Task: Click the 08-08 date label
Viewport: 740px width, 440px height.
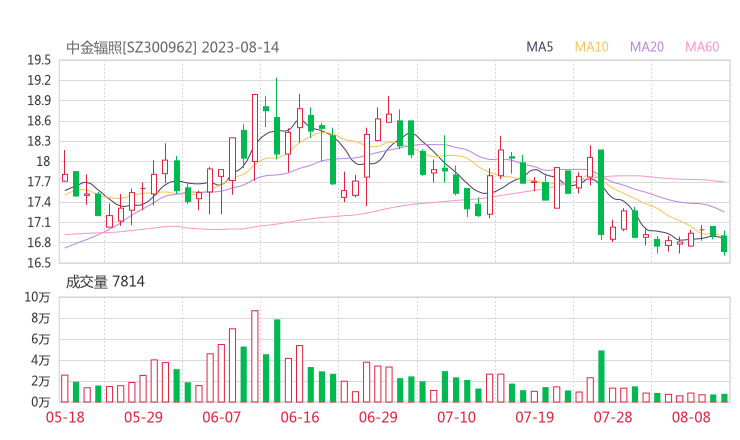Action: [x=691, y=417]
